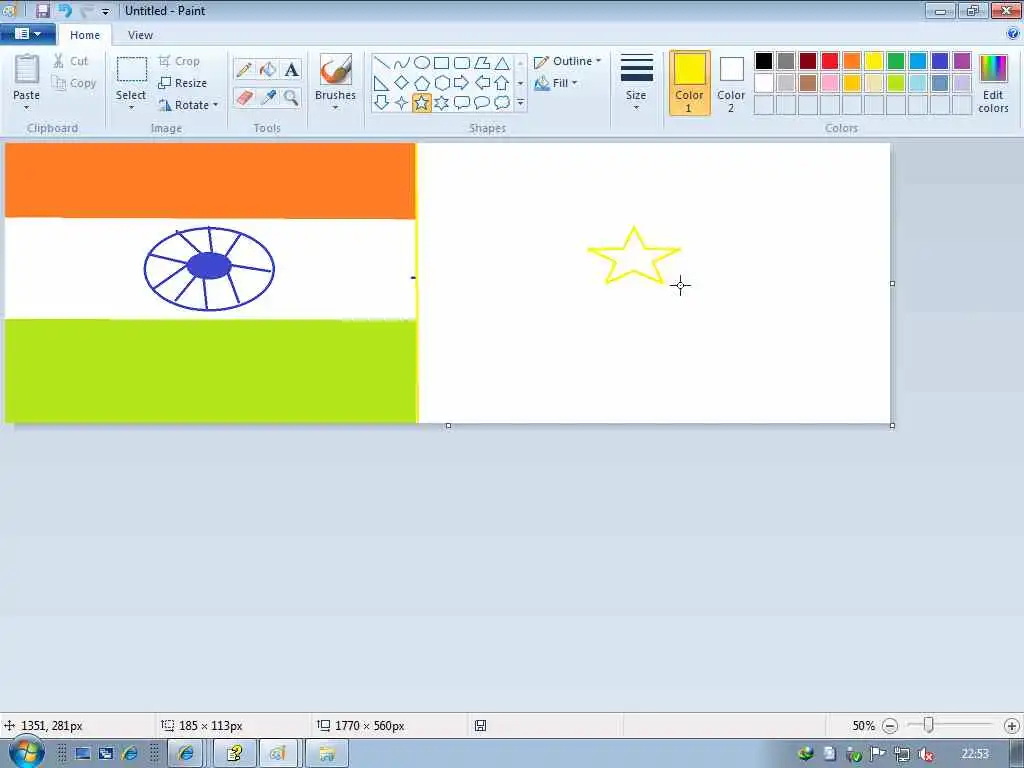Viewport: 1024px width, 768px height.
Task: Activate Color 2 background selector
Action: (731, 83)
